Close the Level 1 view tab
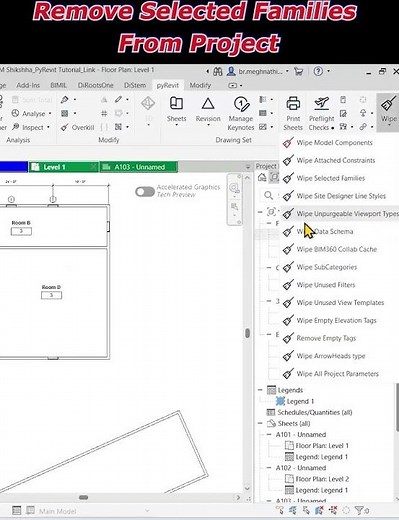The width and height of the screenshot is (399, 520). (94, 167)
